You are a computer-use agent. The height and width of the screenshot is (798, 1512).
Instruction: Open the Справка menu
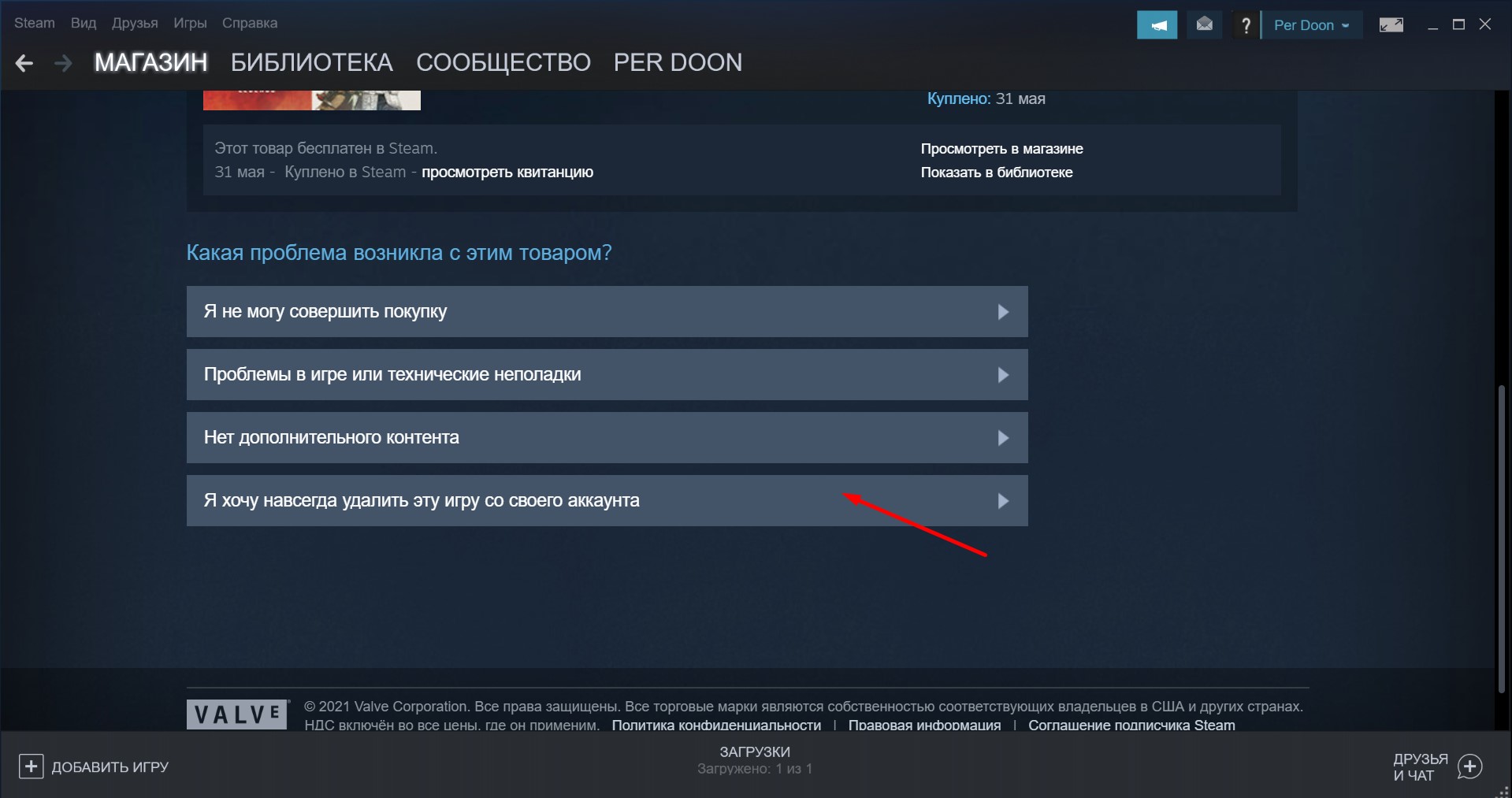250,23
